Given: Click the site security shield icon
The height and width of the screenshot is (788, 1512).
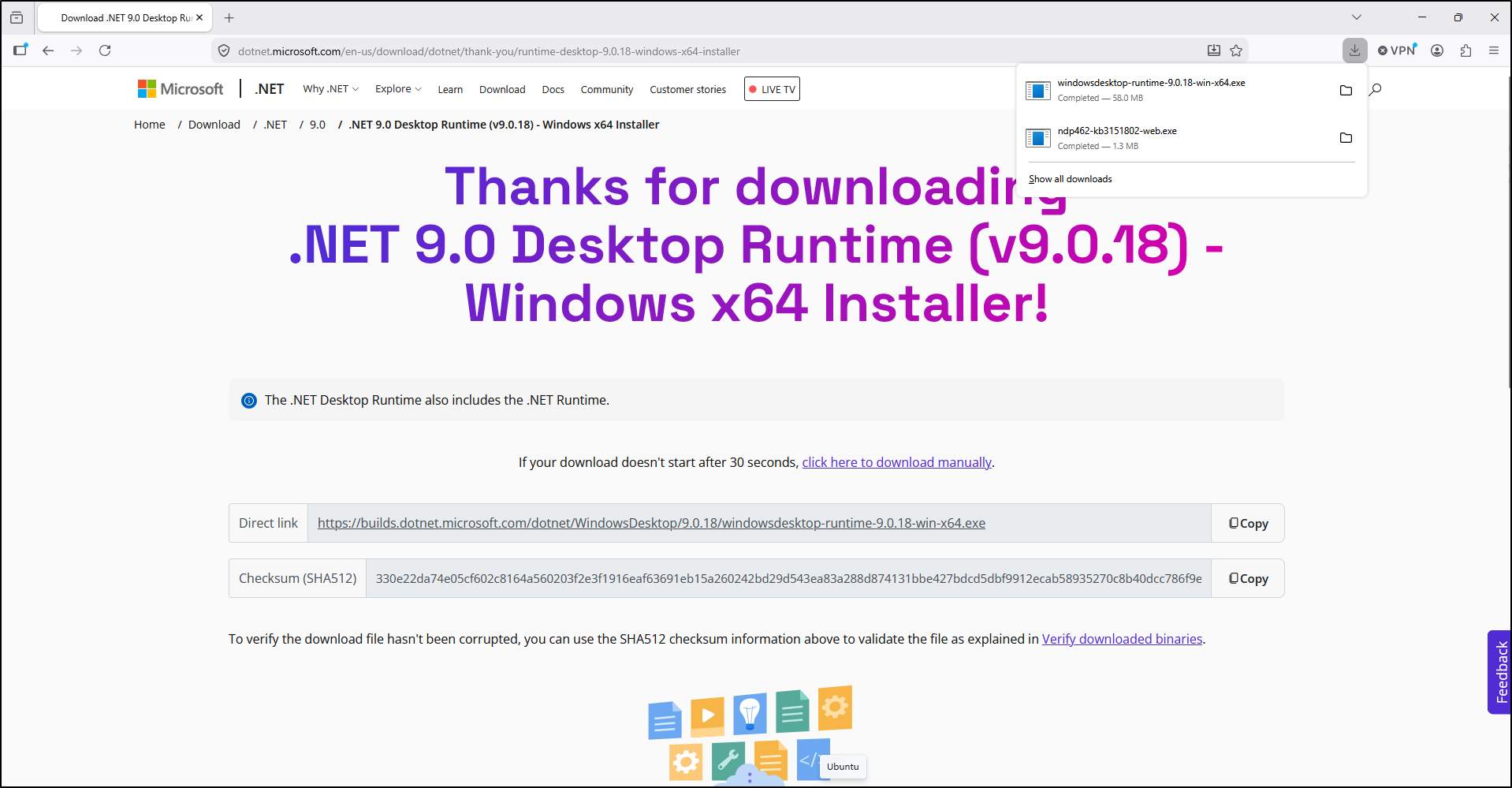Looking at the screenshot, I should [224, 51].
